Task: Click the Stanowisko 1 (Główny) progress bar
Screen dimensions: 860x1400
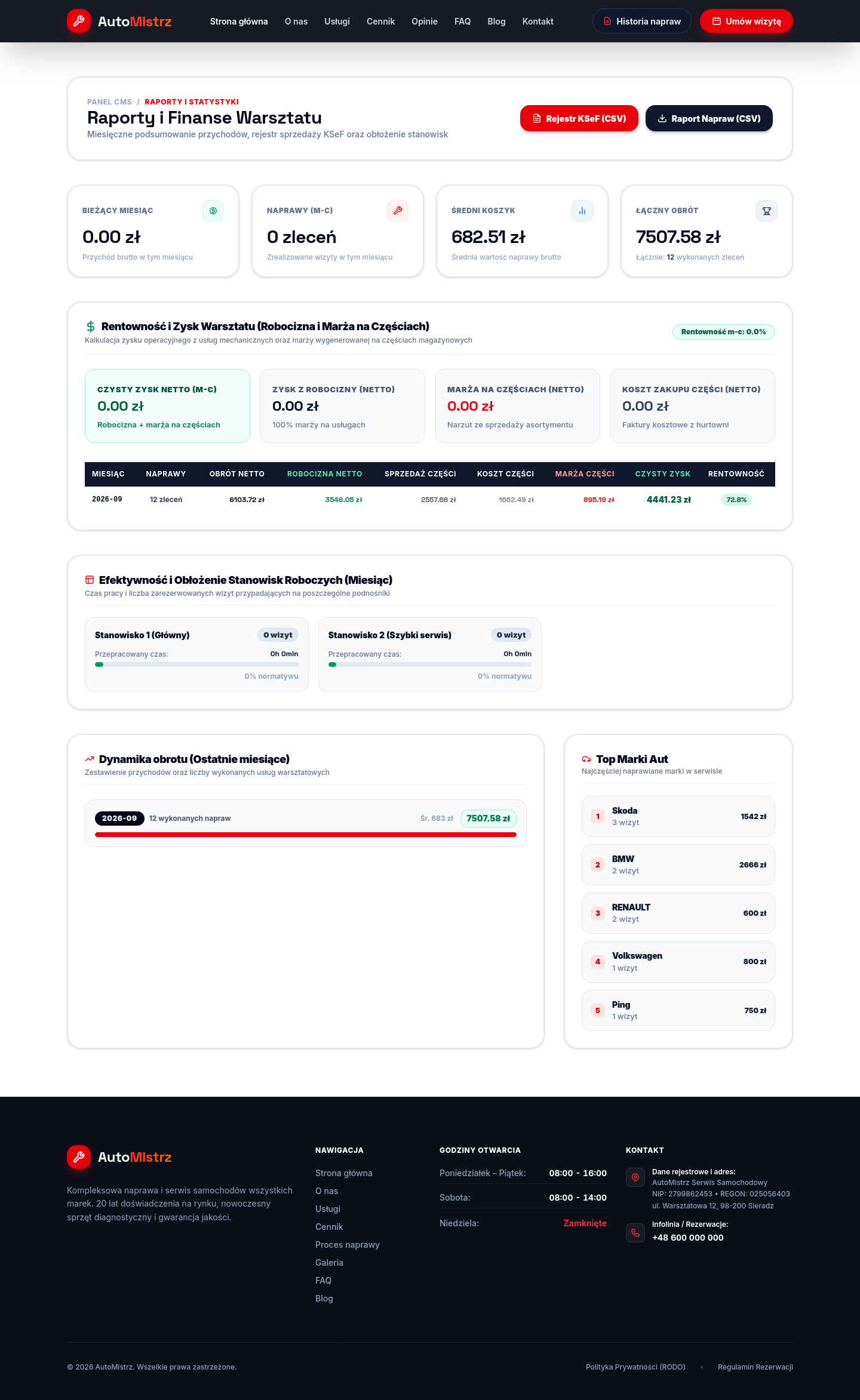Action: (196, 664)
